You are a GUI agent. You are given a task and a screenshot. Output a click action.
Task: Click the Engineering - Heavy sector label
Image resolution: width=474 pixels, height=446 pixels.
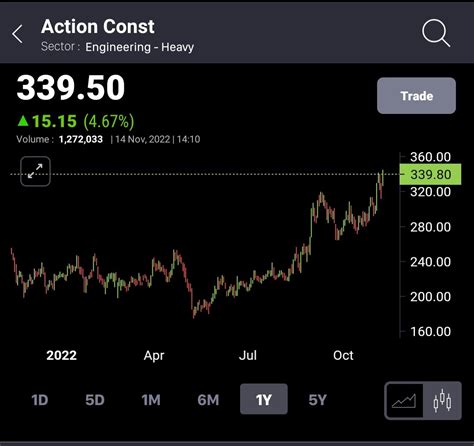pyautogui.click(x=140, y=47)
